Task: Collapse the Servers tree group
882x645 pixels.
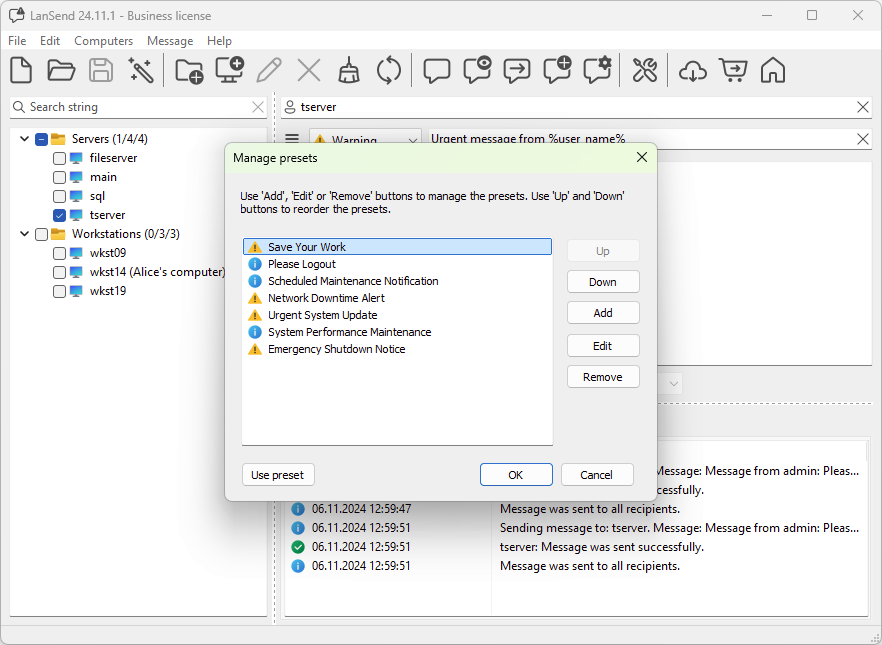Action: coord(24,139)
